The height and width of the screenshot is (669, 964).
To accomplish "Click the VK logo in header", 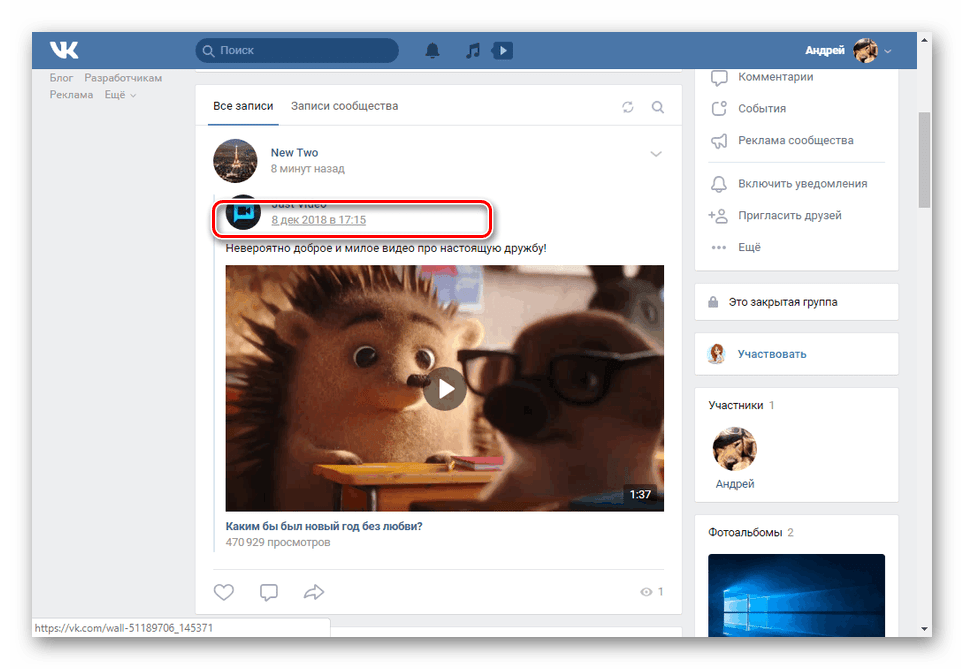I will (x=64, y=50).
